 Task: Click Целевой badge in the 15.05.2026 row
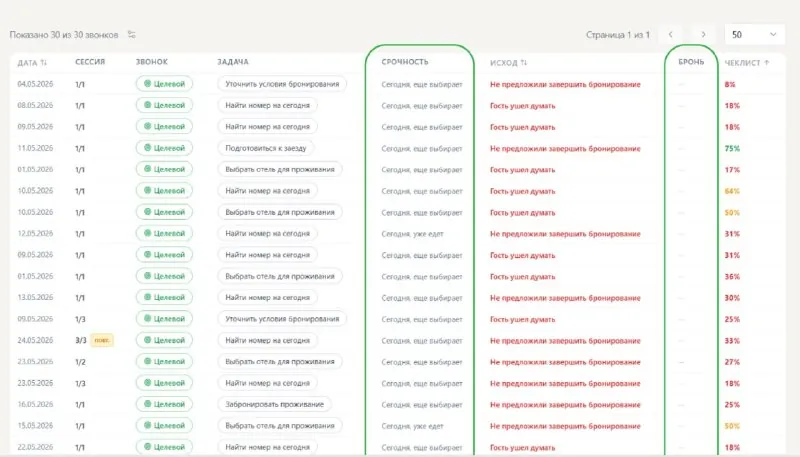coord(164,425)
